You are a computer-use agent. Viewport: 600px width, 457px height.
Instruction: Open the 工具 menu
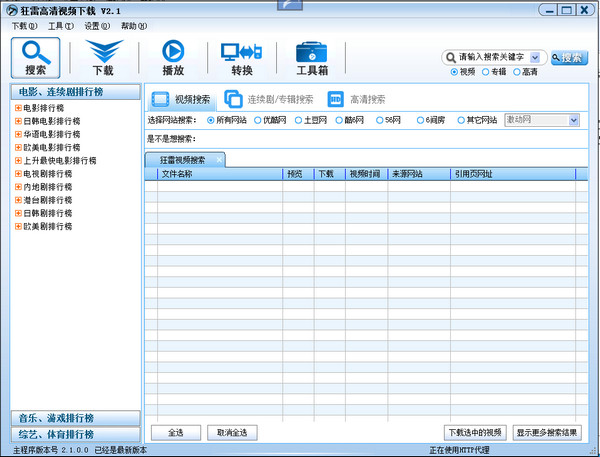click(61, 26)
